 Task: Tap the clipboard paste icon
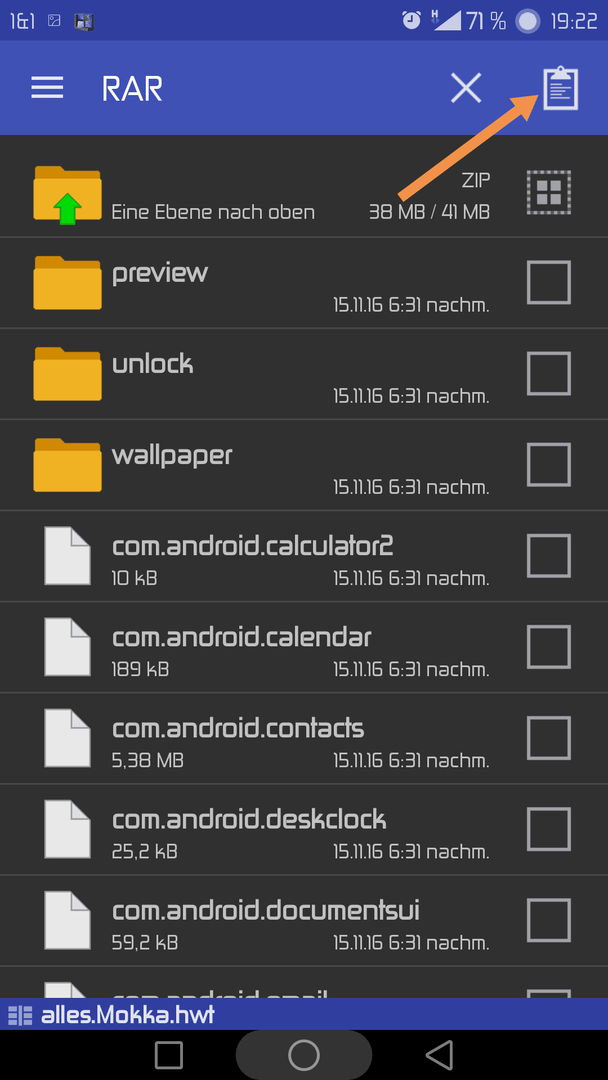click(560, 88)
